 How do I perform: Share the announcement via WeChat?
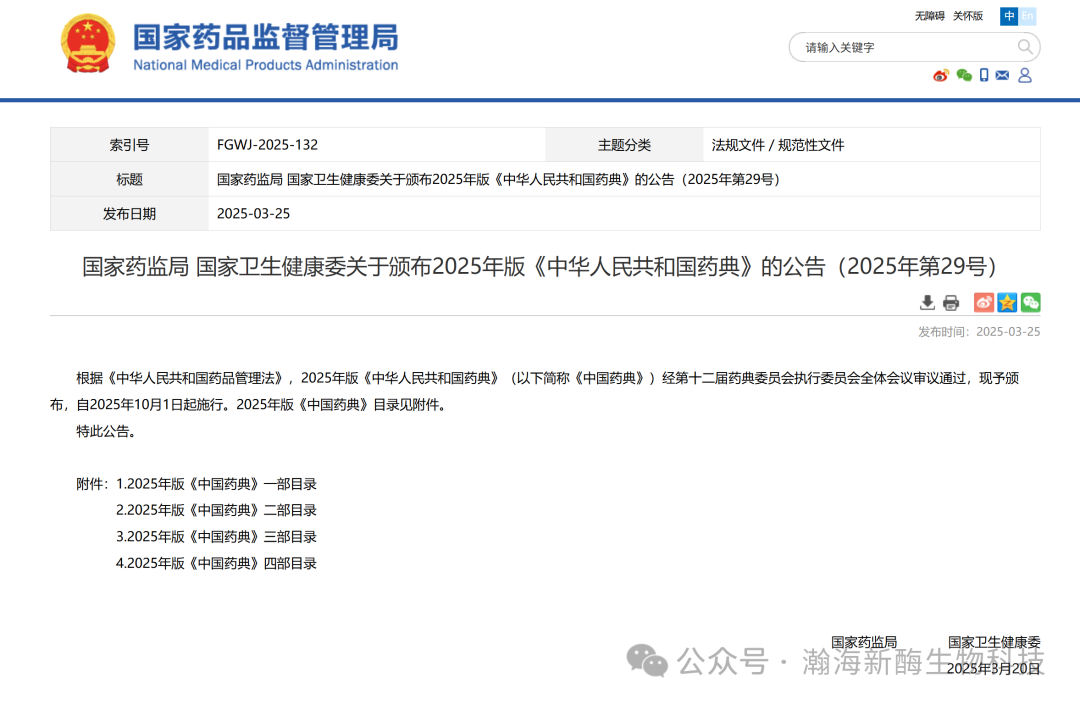pos(1028,302)
